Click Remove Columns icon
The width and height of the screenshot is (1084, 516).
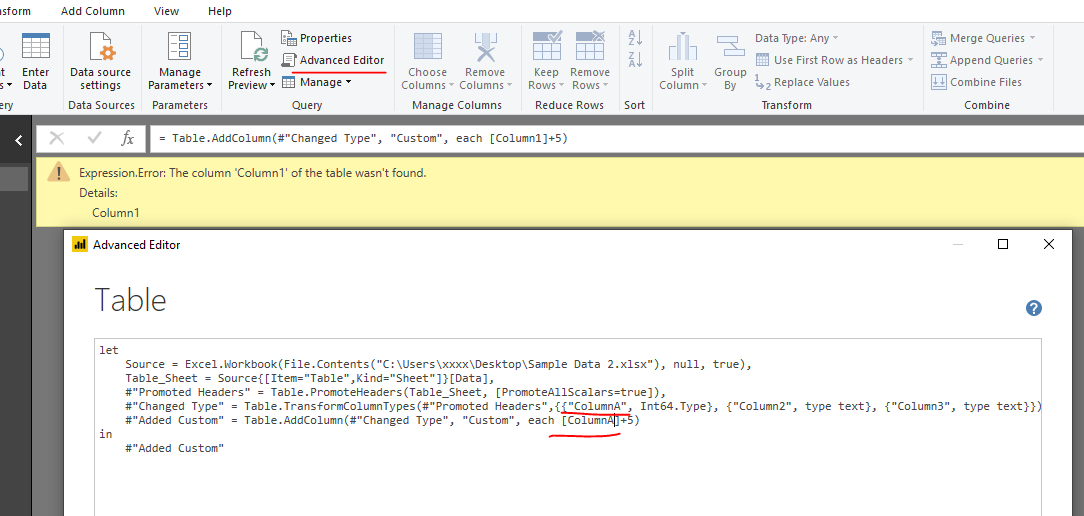pos(485,47)
